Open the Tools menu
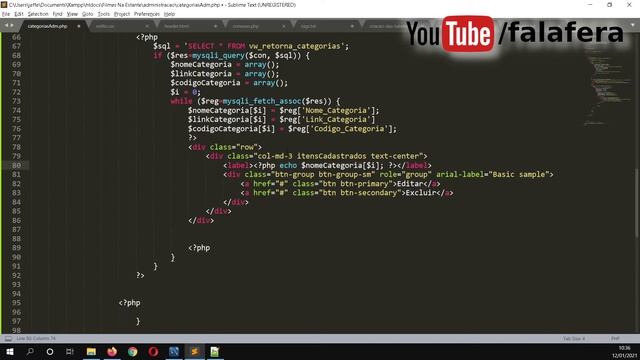This screenshot has width=640, height=360. coord(104,14)
